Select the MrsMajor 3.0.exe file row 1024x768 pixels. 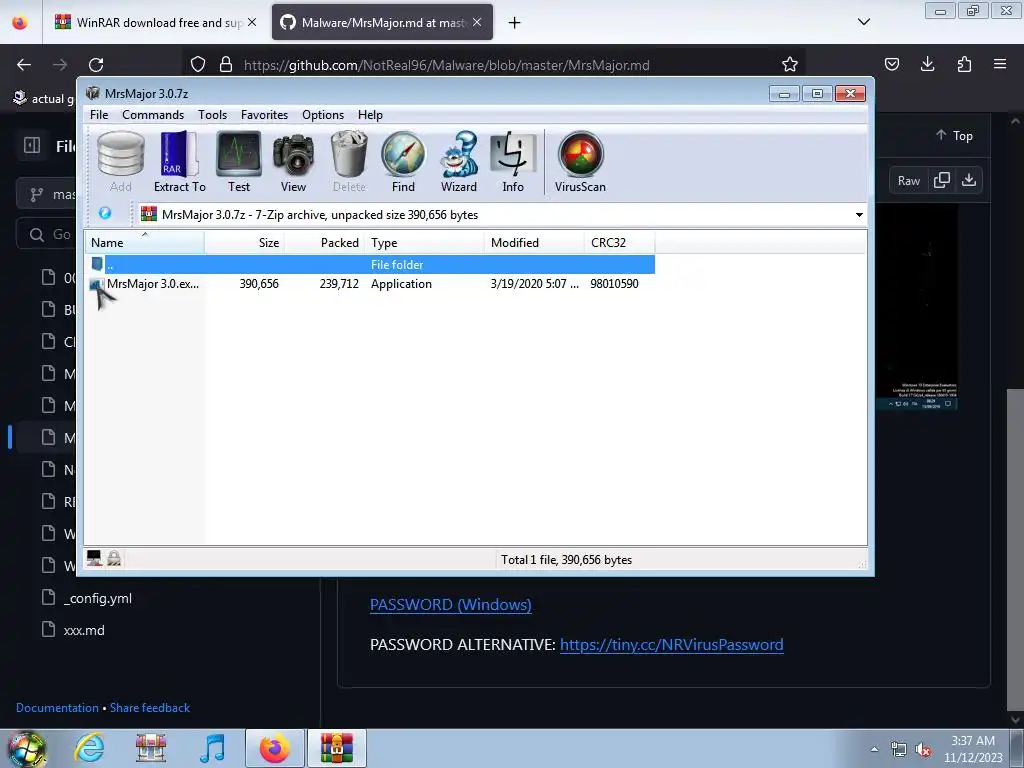[x=370, y=284]
